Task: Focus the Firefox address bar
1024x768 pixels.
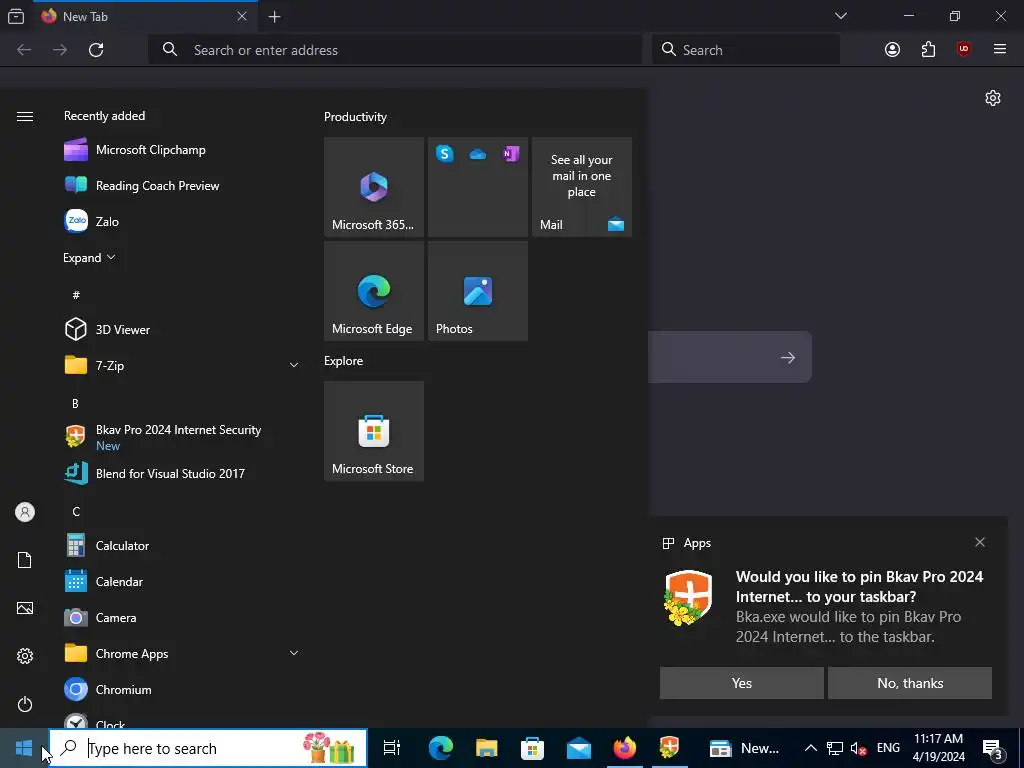Action: pyautogui.click(x=395, y=50)
